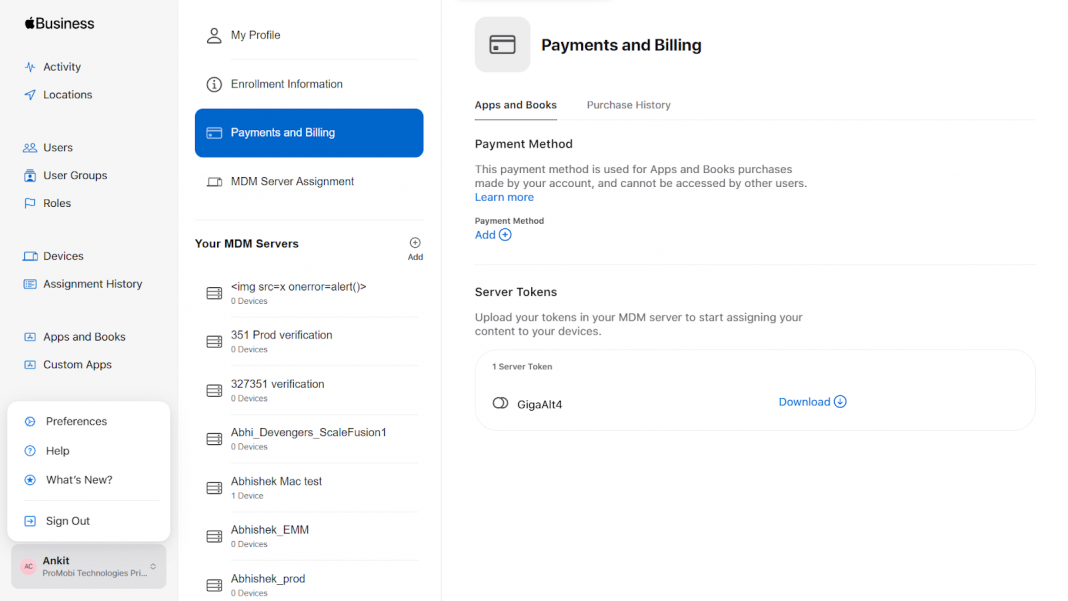Image resolution: width=1068 pixels, height=601 pixels.
Task: Download the GigaAlt4 server token
Action: point(812,401)
